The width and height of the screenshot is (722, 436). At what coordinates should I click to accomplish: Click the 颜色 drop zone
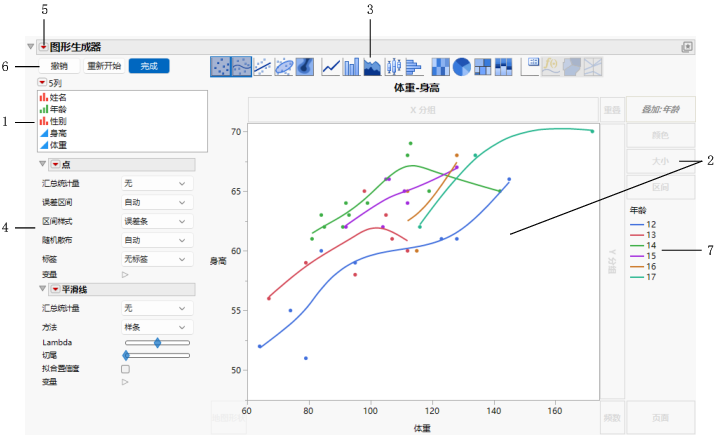[661, 135]
